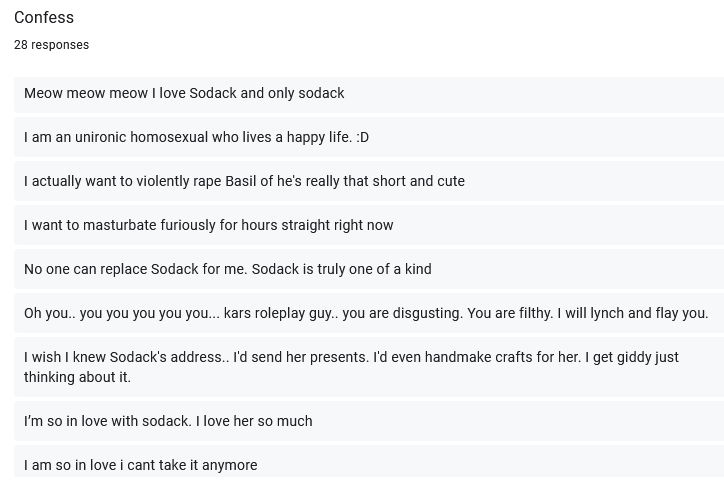Click the response mentioning Basil
Image resolution: width=724 pixels, height=485 pixels.
(x=369, y=181)
